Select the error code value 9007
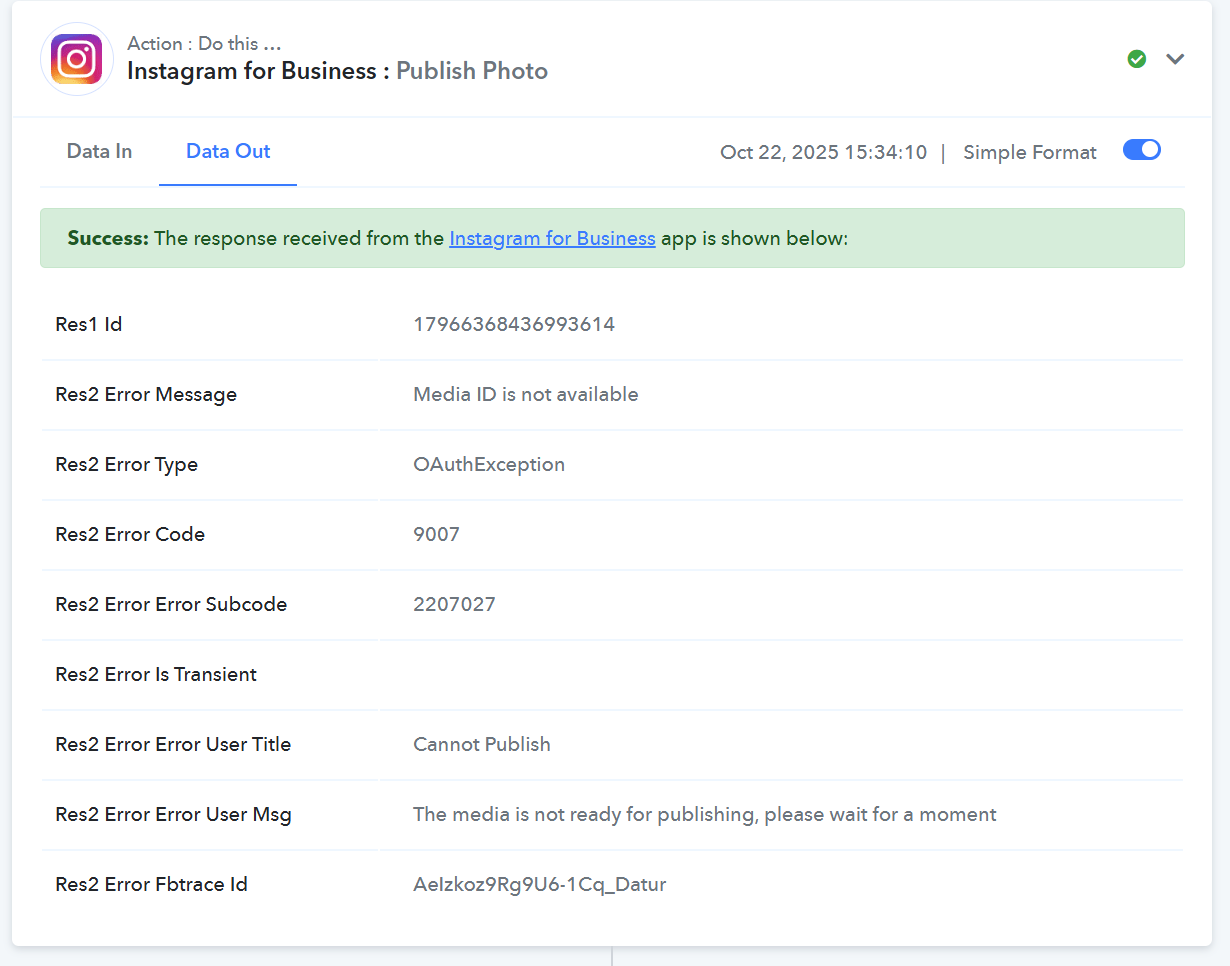This screenshot has height=966, width=1230. tap(436, 534)
